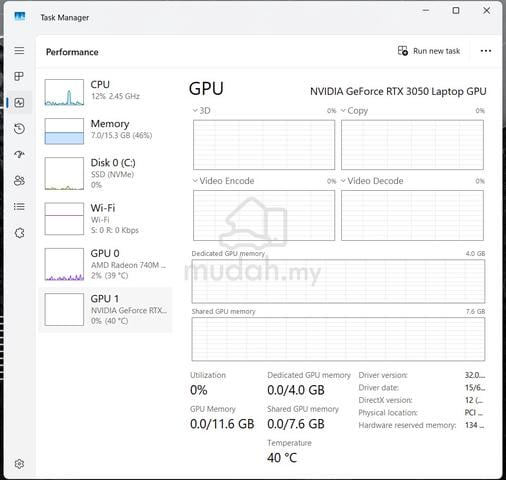The width and height of the screenshot is (506, 480).
Task: Open Services page puzzle icon
Action: (x=19, y=233)
